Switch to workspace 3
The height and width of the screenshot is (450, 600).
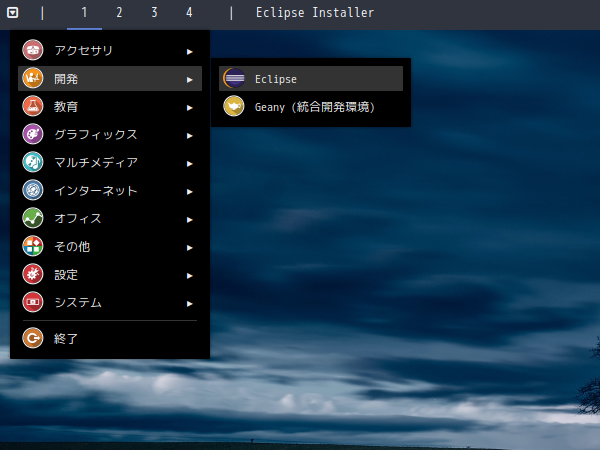[x=154, y=13]
